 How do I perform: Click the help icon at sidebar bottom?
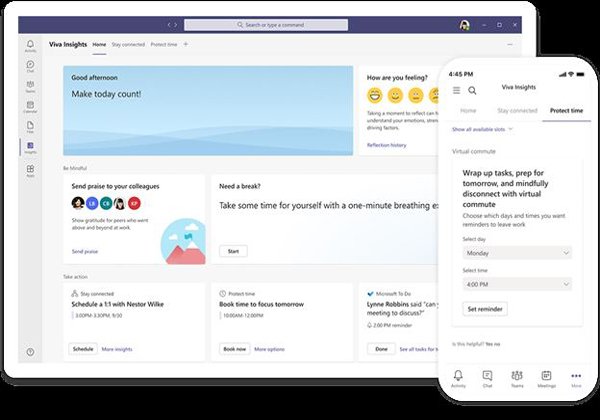click(30, 352)
